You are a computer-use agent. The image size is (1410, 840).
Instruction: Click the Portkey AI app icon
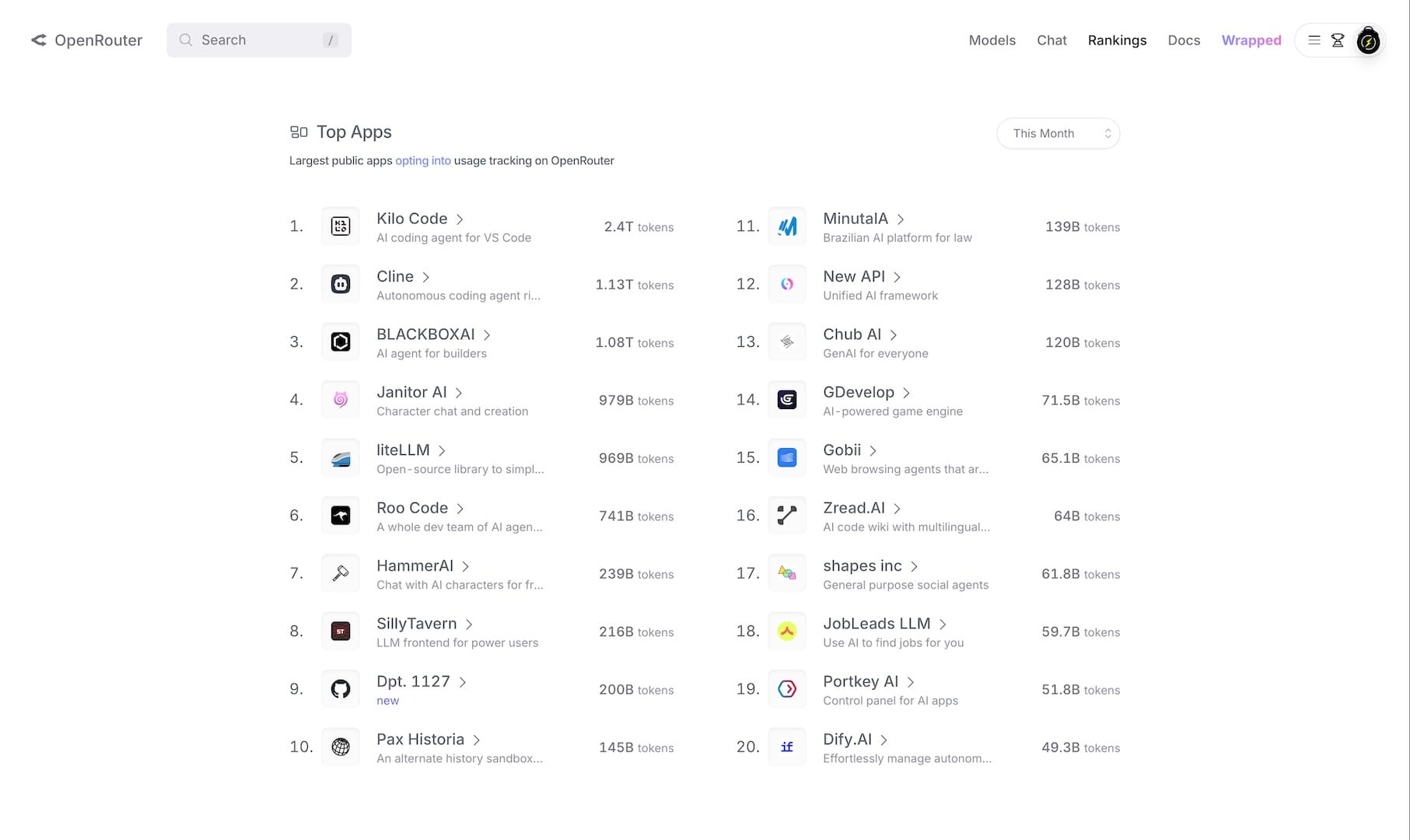(787, 689)
